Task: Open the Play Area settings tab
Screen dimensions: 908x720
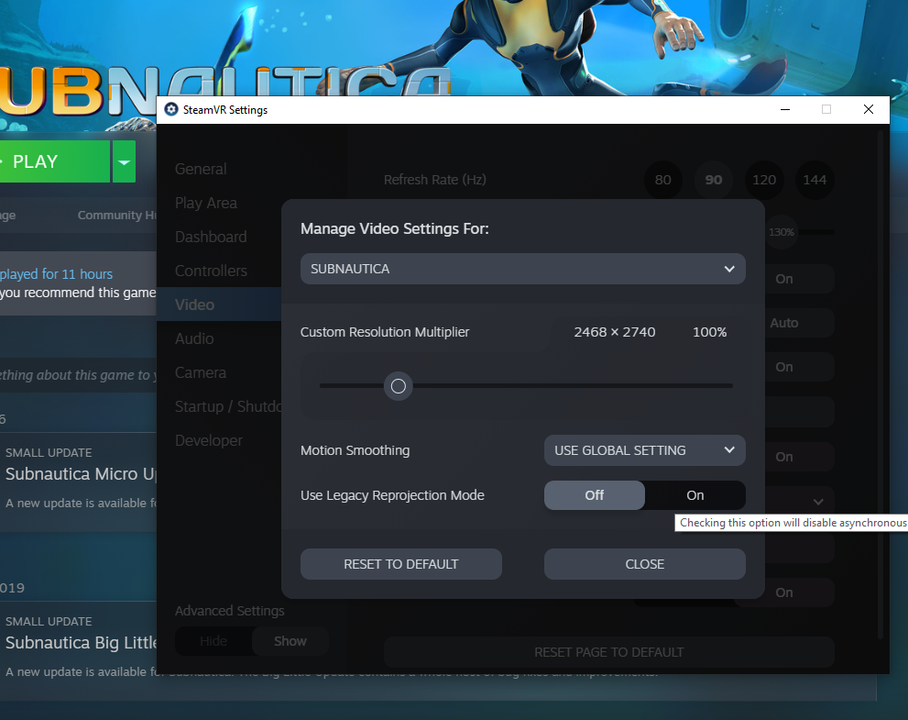Action: [x=206, y=203]
